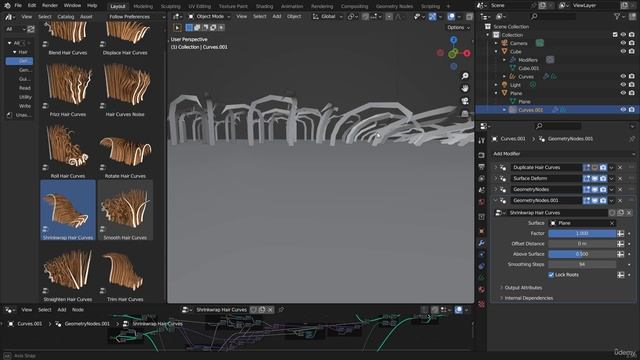The height and width of the screenshot is (360, 640).
Task: Open the Render menu
Action: [50, 6]
